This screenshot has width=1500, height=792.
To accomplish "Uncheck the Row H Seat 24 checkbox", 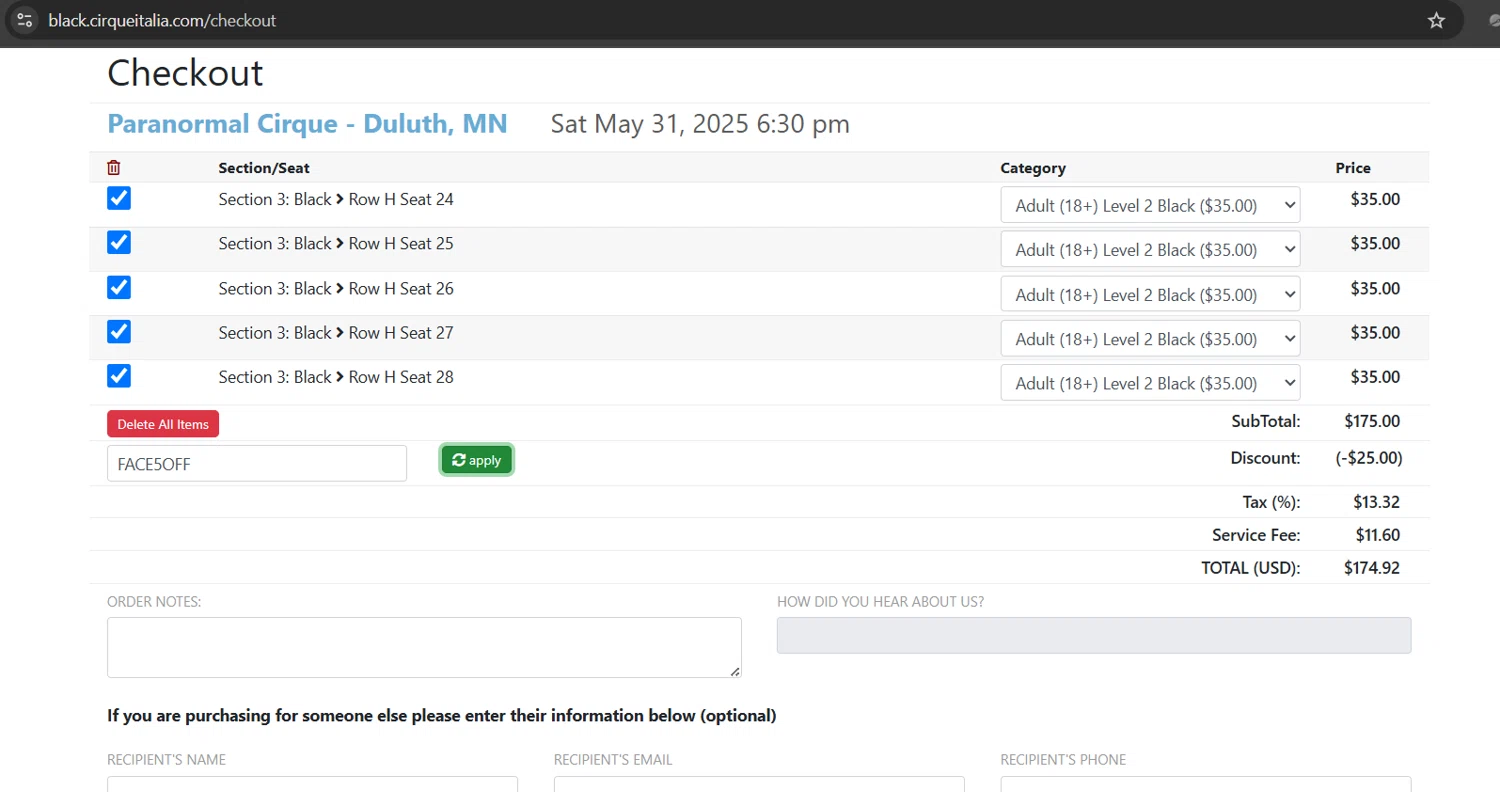I will coord(119,198).
